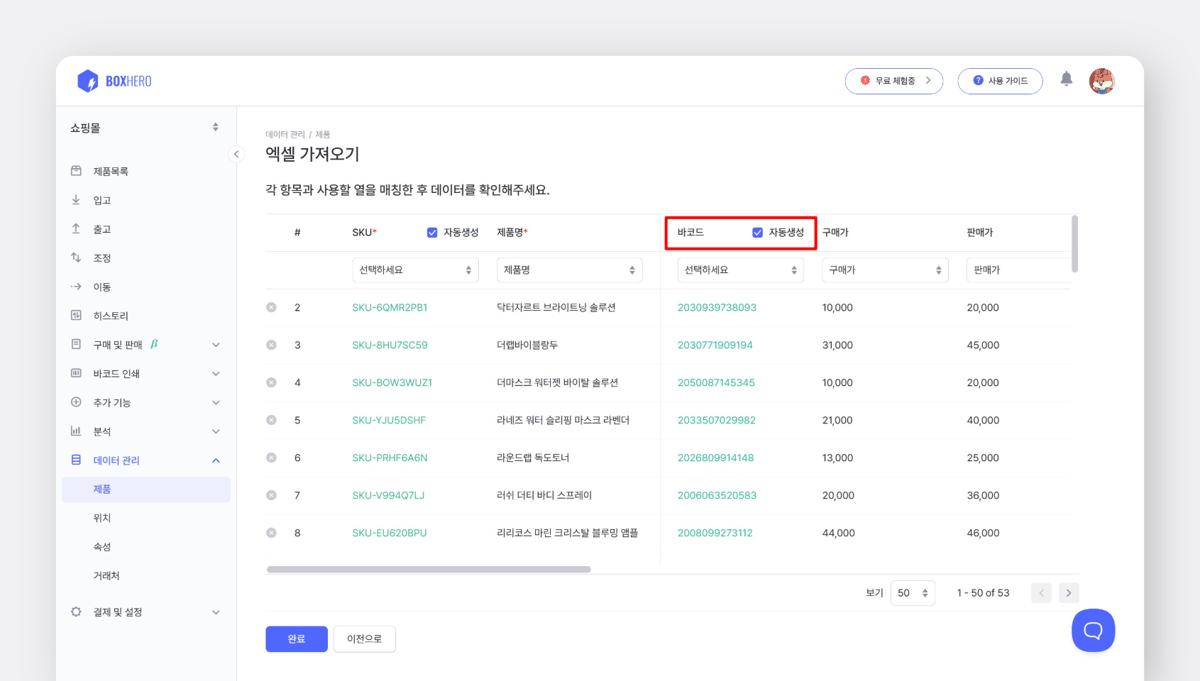Viewport: 1200px width, 681px height.
Task: Open 히스토리 via its history icon
Action: 78,315
